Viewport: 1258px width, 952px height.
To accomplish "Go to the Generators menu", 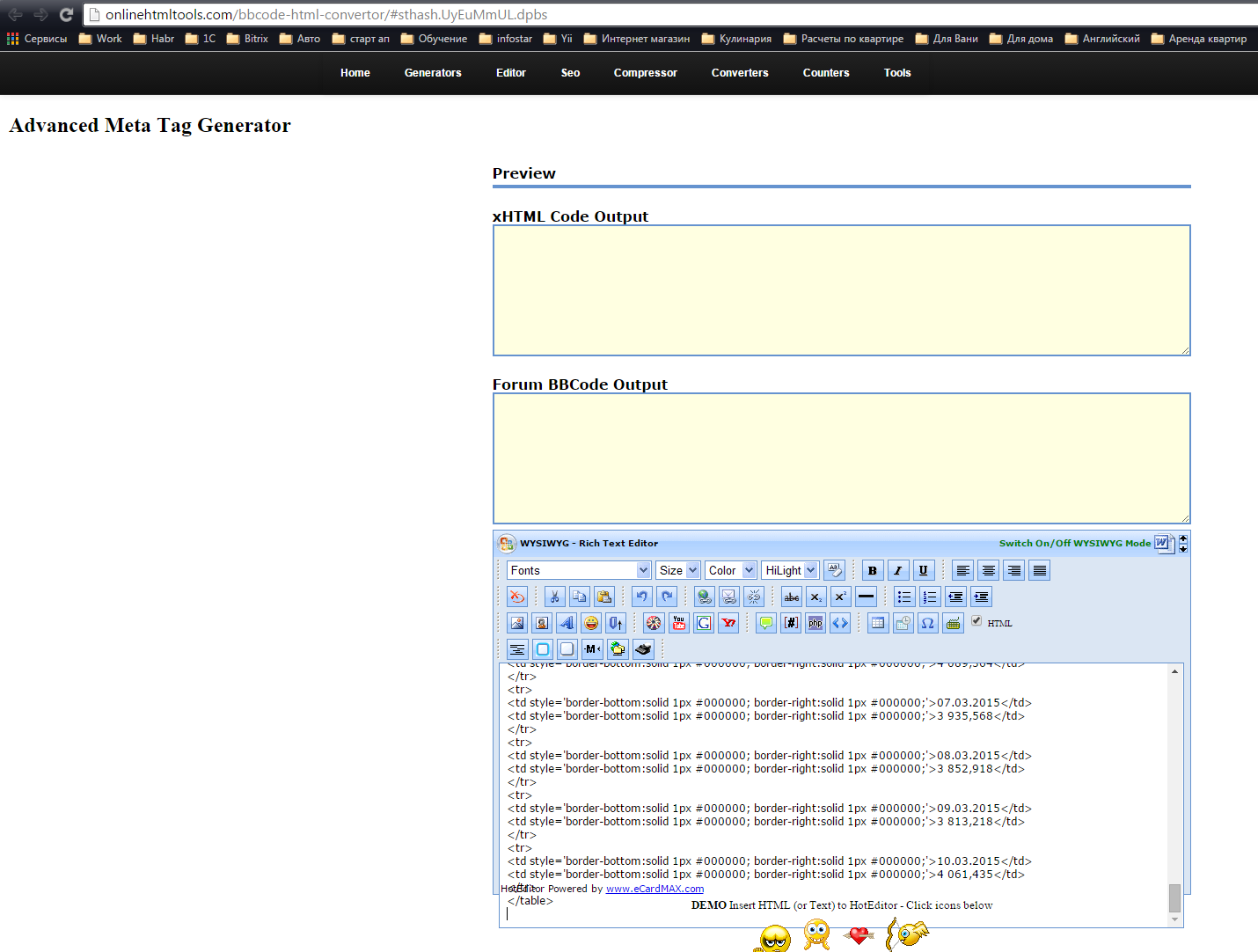I will coord(433,73).
